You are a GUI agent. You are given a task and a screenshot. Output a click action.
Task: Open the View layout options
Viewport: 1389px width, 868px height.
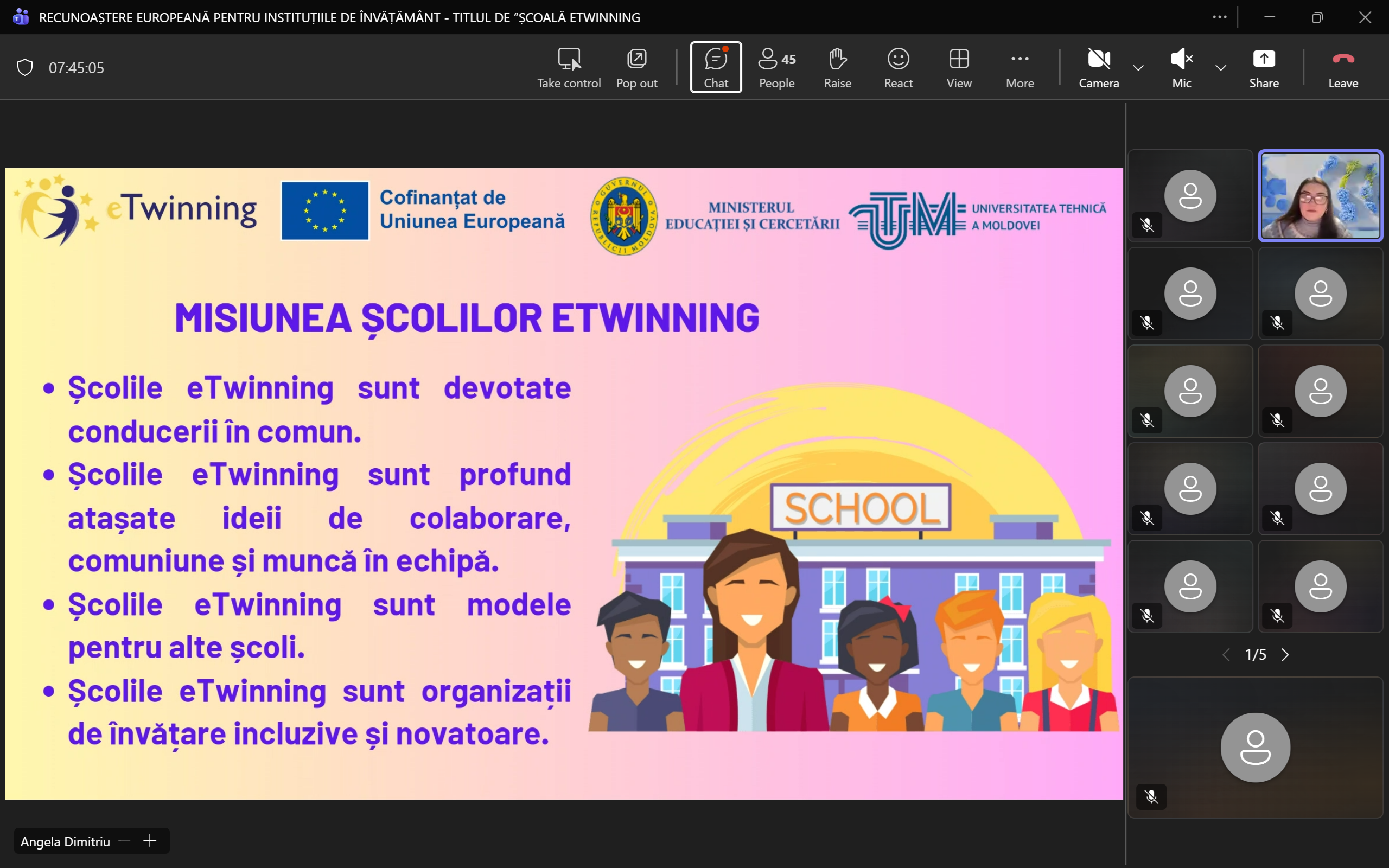pyautogui.click(x=959, y=67)
